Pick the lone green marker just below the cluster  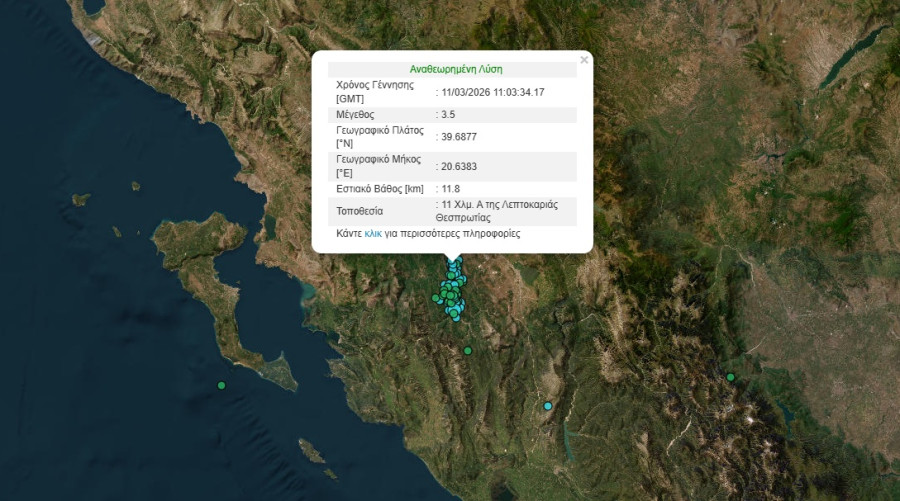pos(467,350)
